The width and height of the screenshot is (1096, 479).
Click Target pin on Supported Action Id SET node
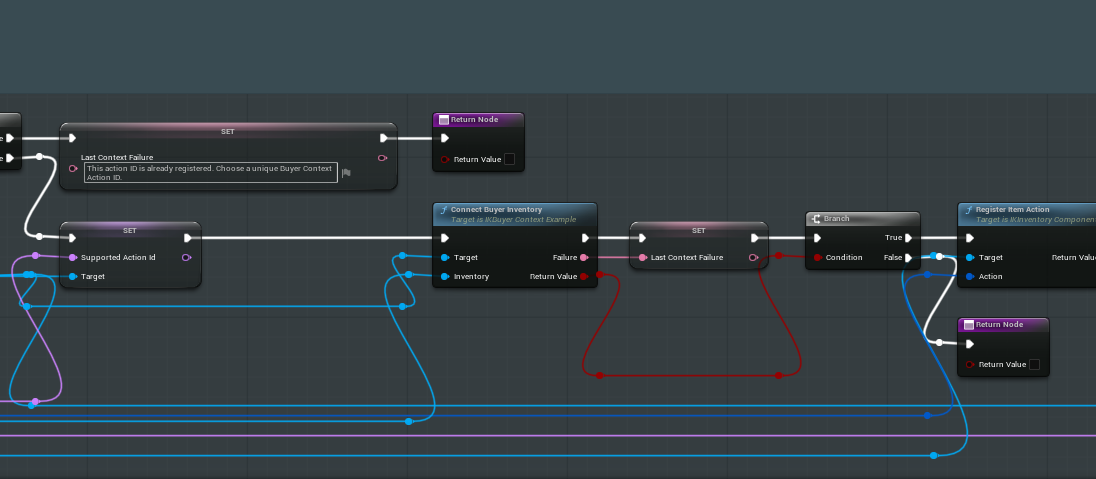(73, 276)
